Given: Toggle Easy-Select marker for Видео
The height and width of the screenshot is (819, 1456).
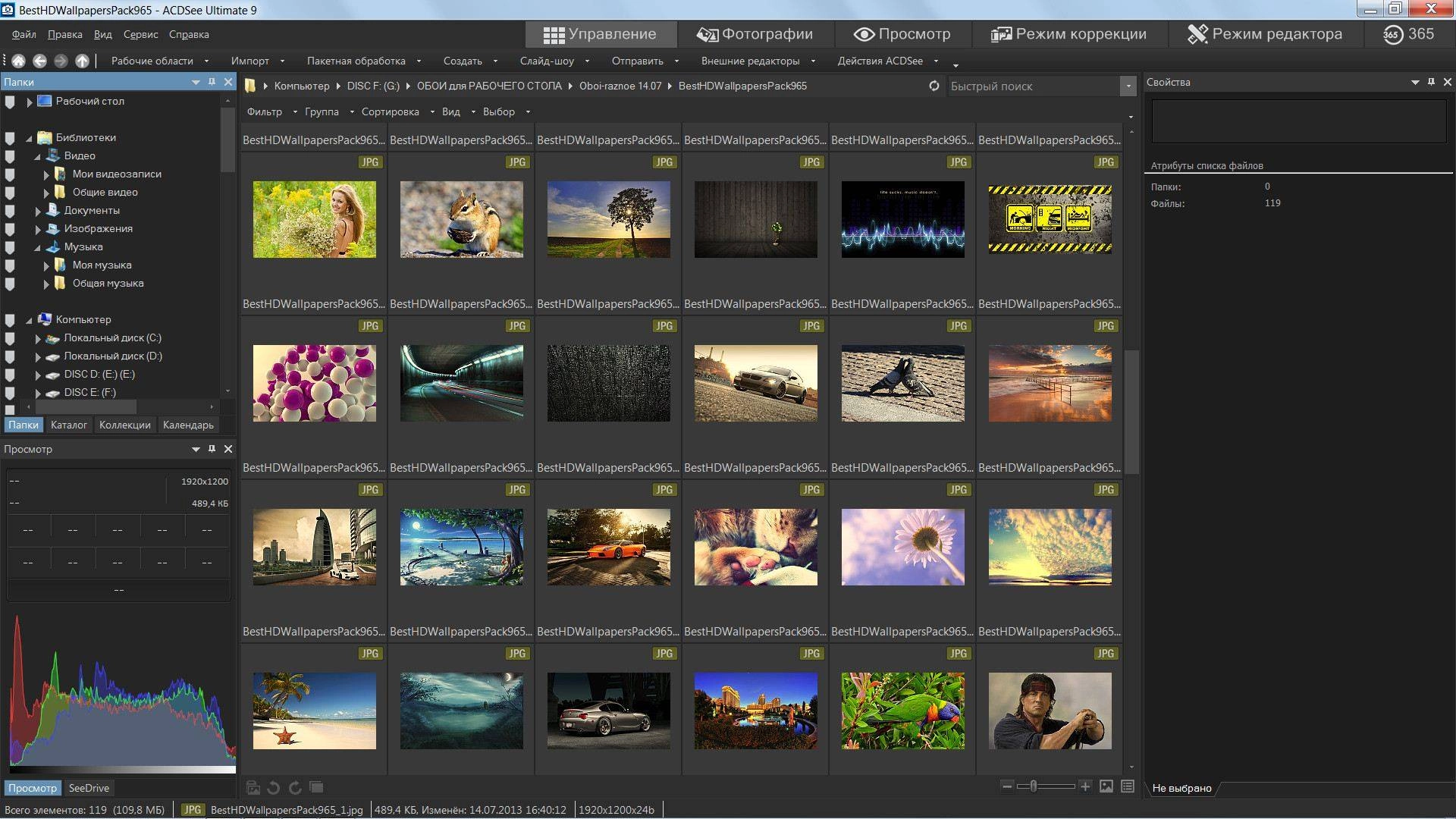Looking at the screenshot, I should [x=10, y=155].
